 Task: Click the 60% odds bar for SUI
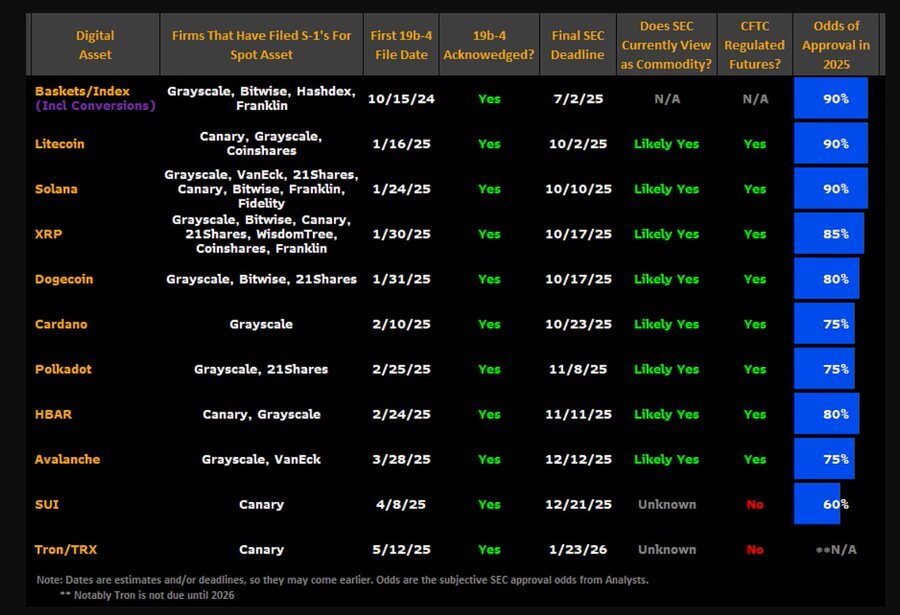(x=817, y=504)
